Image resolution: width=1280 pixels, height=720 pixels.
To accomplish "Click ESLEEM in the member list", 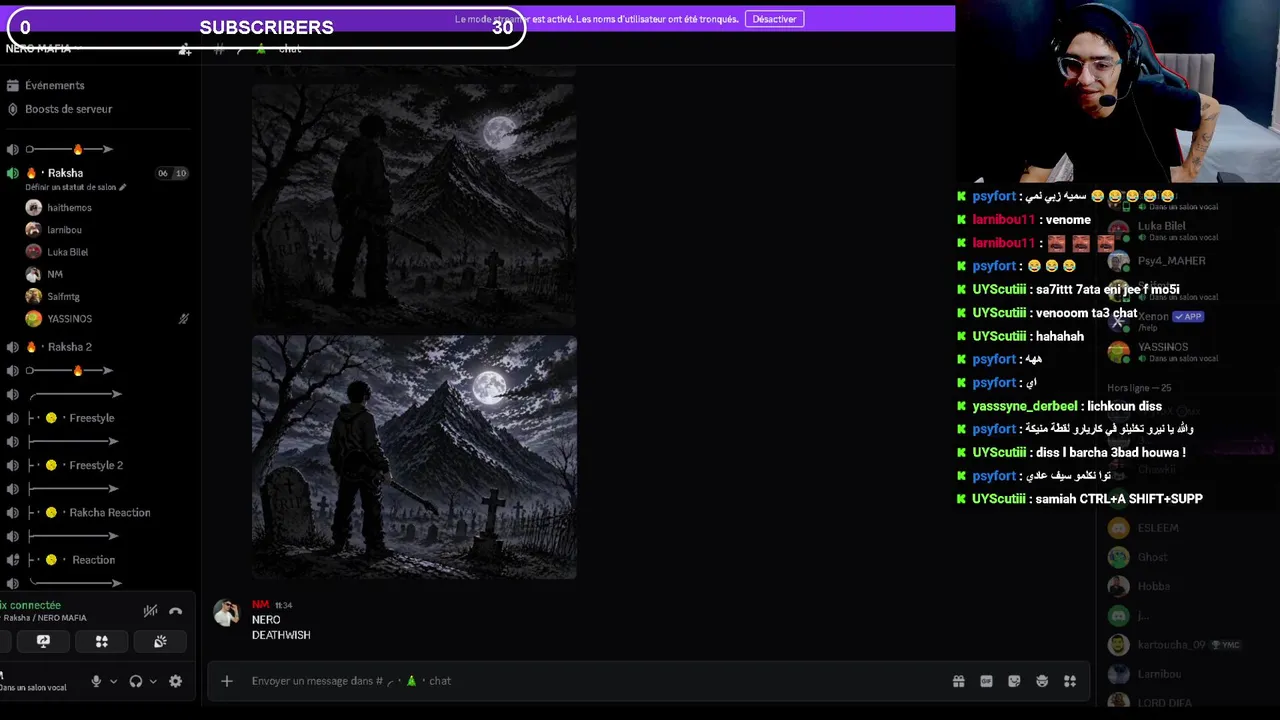I will tap(1158, 528).
